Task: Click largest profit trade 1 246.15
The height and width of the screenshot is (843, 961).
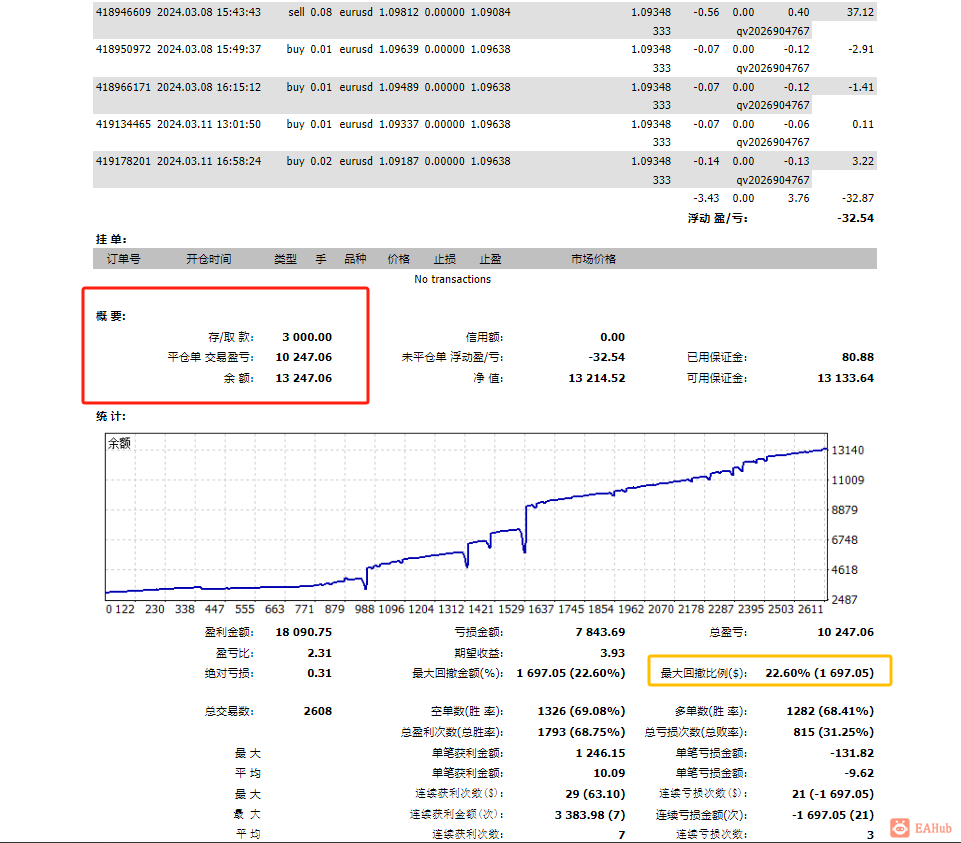Action: pyautogui.click(x=600, y=753)
